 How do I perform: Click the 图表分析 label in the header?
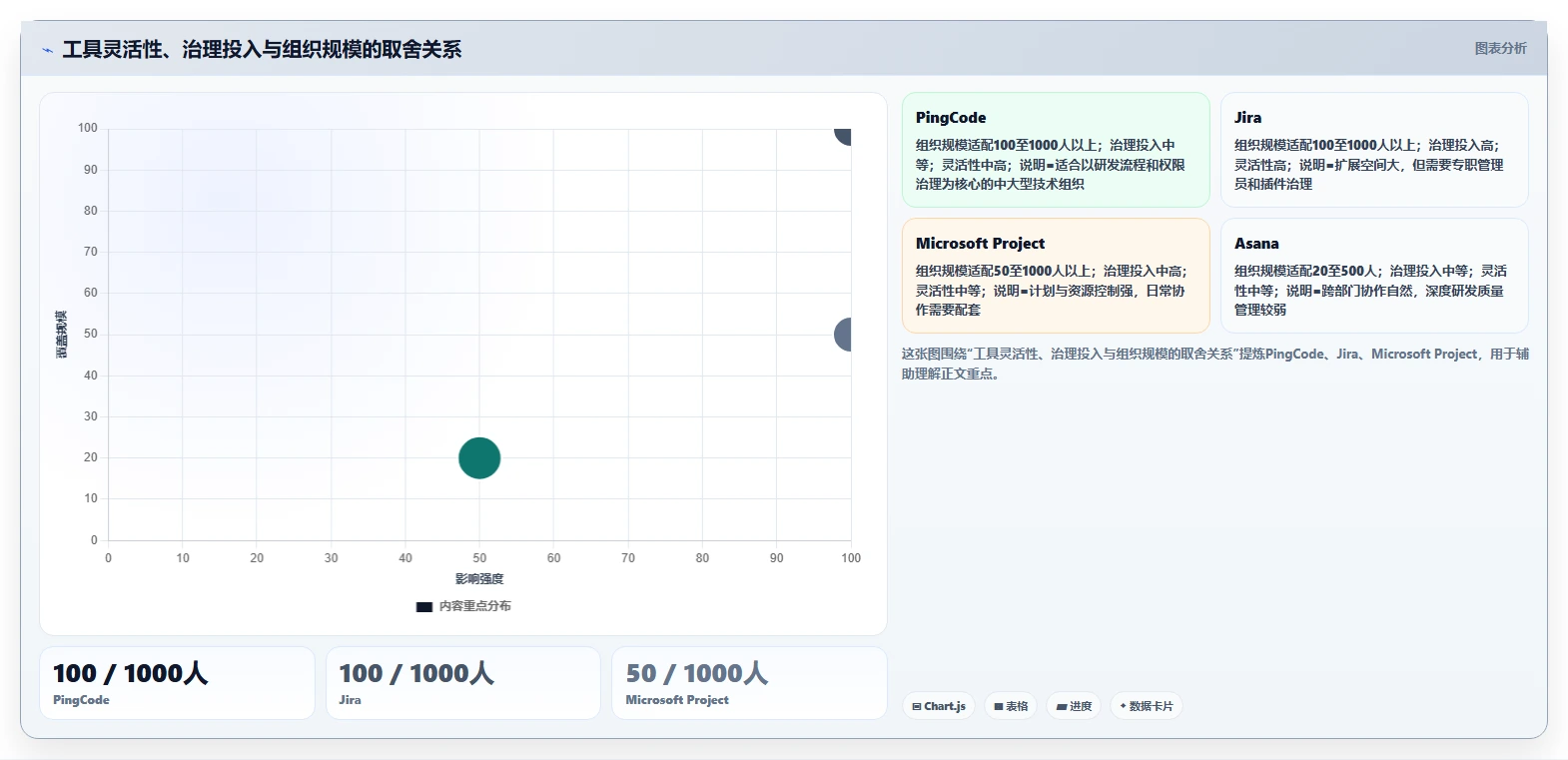click(1500, 48)
